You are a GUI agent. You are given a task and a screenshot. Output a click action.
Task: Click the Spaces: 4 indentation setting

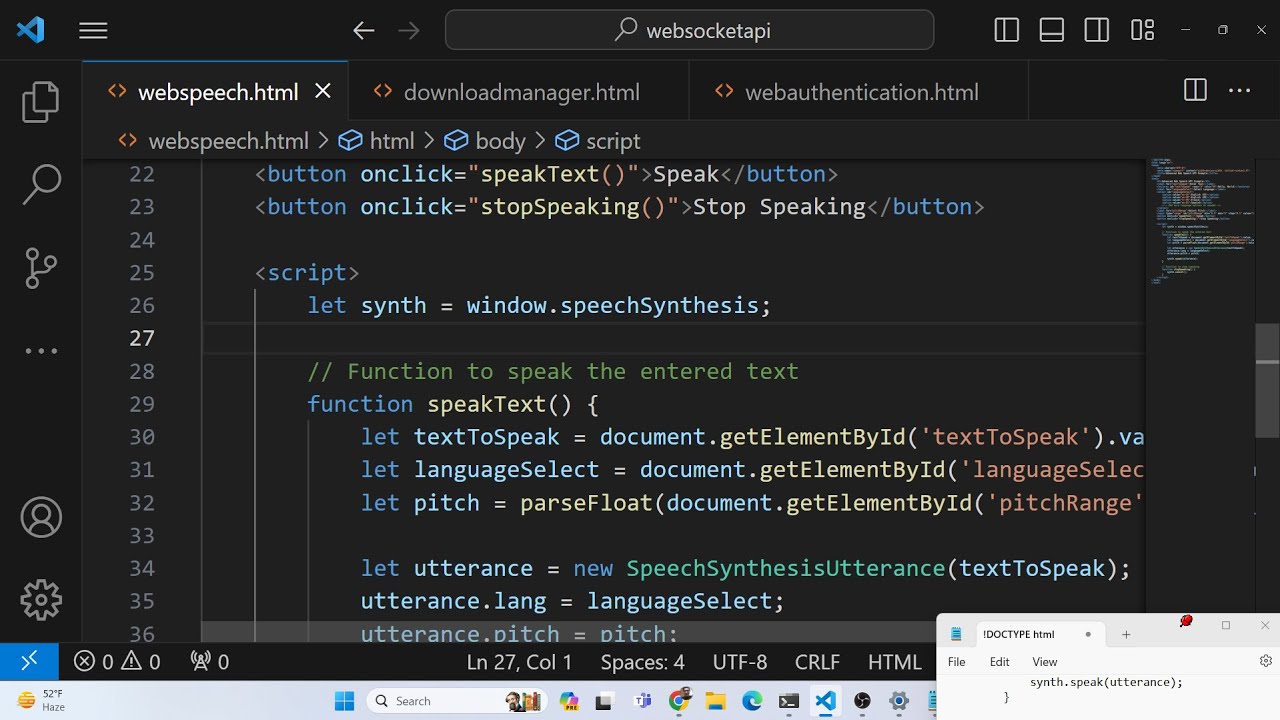point(642,662)
